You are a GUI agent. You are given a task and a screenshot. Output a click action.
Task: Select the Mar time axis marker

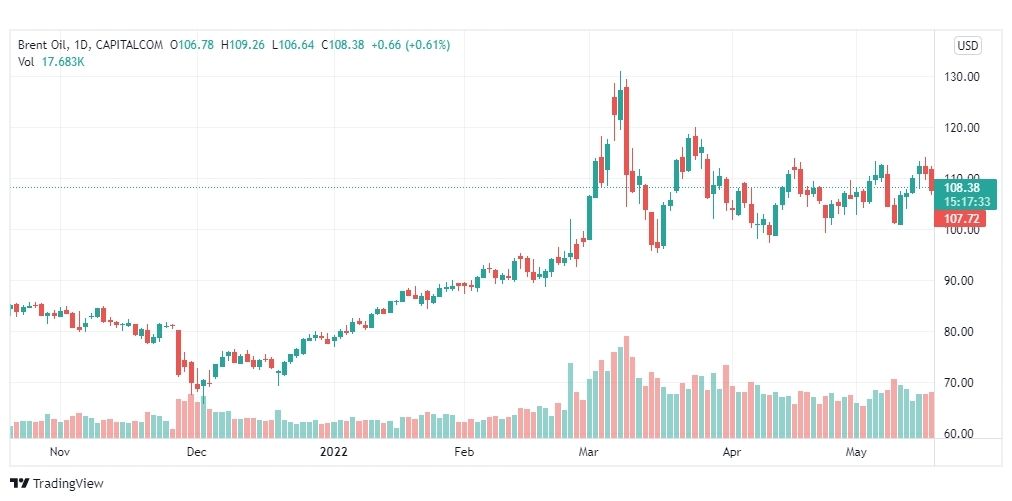pos(588,452)
